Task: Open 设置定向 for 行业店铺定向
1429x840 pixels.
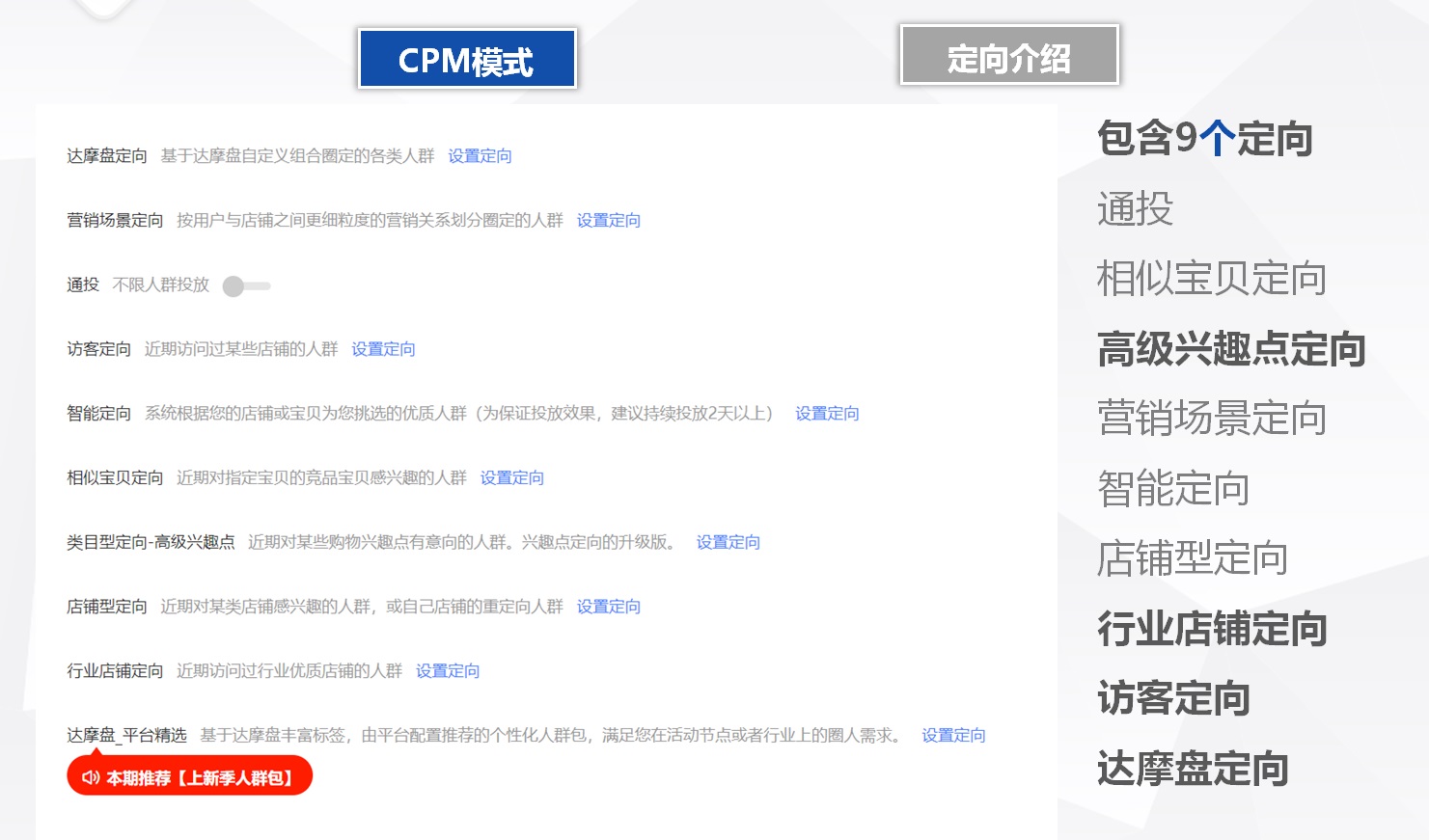Action: 448,671
